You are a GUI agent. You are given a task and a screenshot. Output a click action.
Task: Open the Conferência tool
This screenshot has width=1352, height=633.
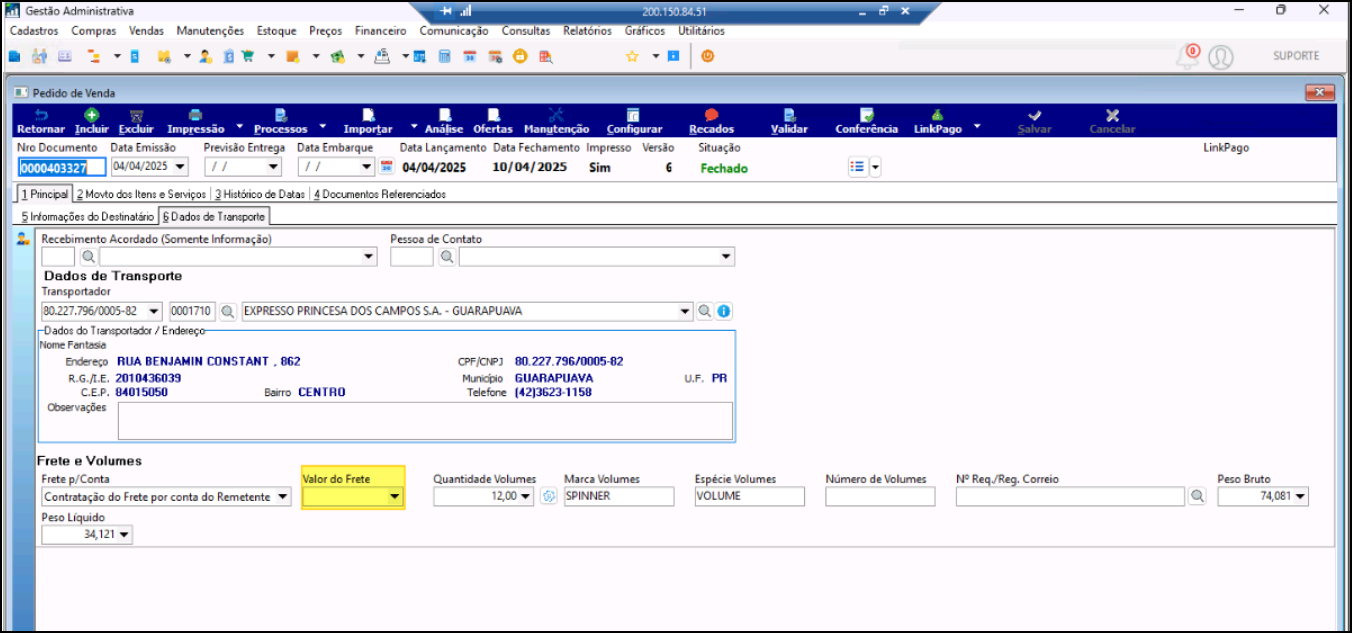(867, 121)
